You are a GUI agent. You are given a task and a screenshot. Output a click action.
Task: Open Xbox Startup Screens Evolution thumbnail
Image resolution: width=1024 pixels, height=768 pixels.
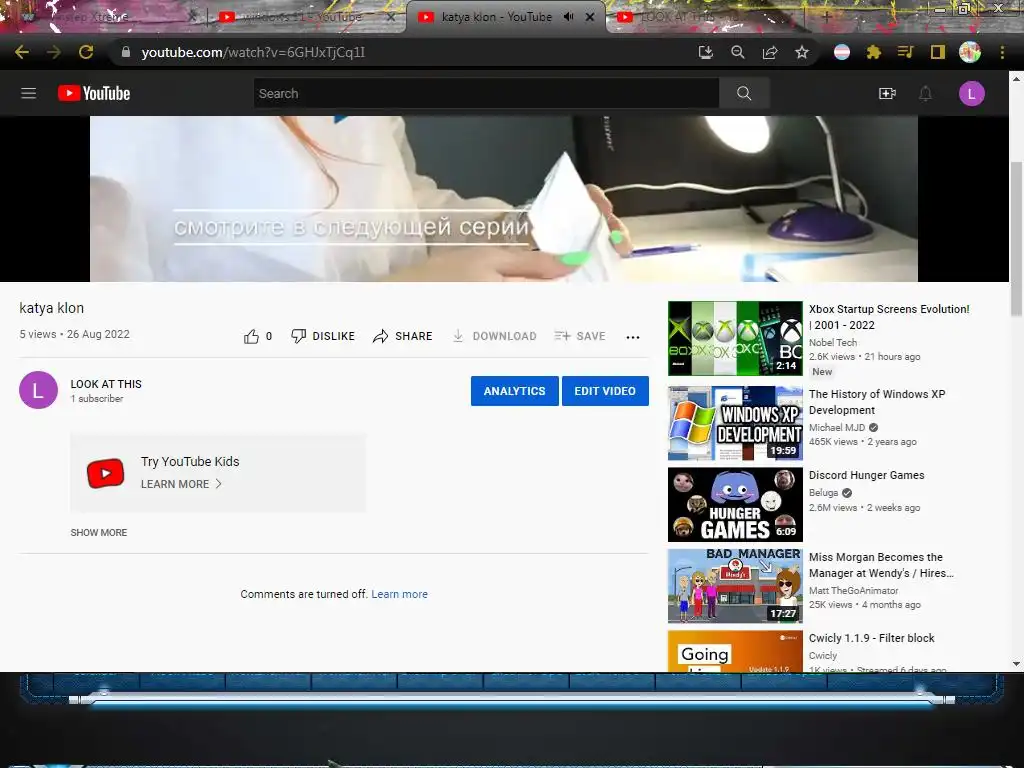[735, 338]
